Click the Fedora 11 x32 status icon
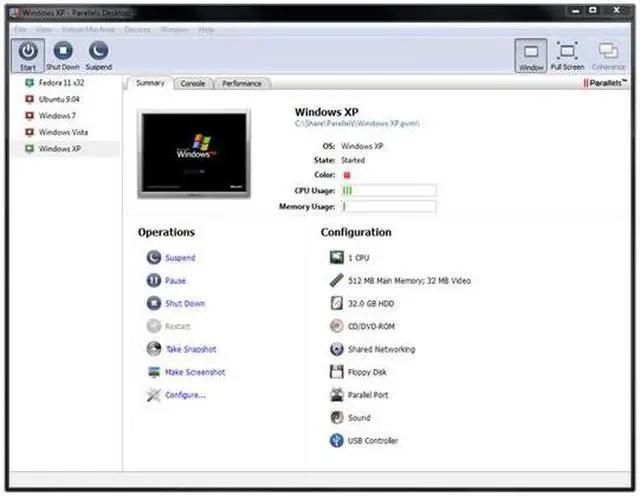The height and width of the screenshot is (497, 640). point(29,83)
